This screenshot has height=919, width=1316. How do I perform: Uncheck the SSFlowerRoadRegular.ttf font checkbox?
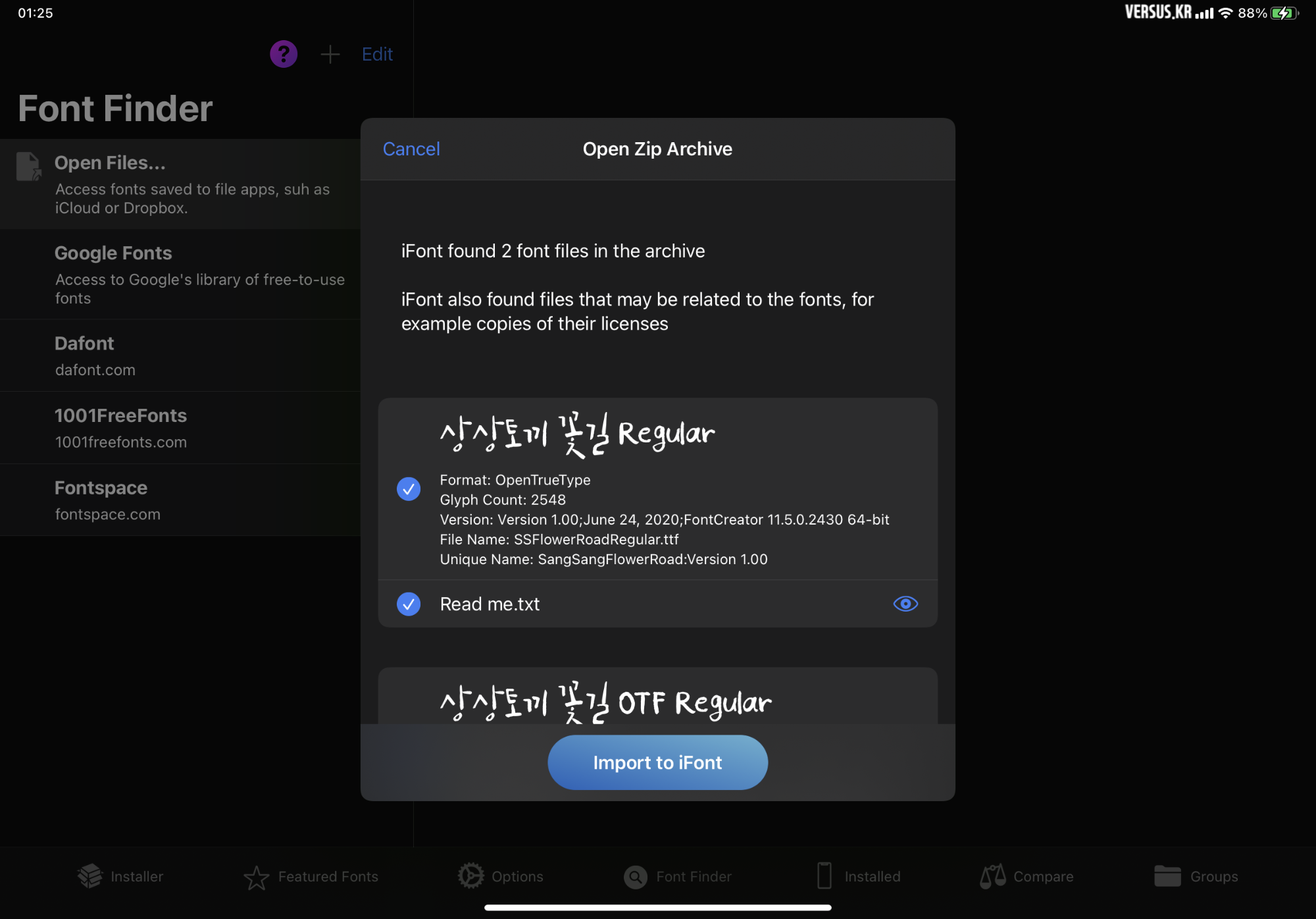(x=409, y=488)
